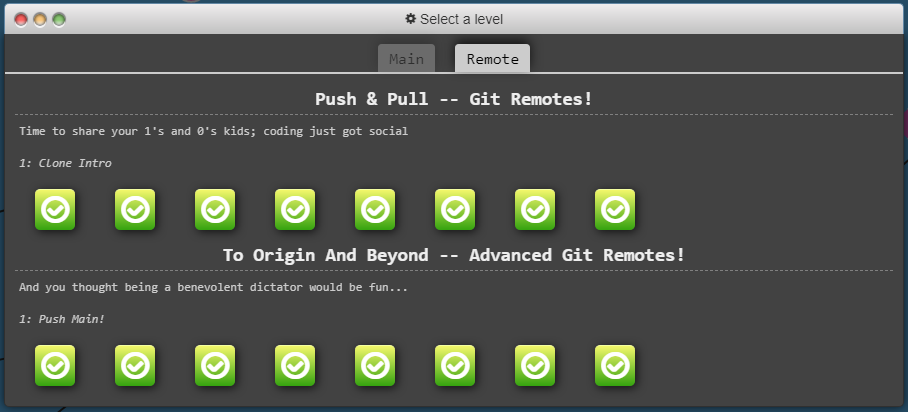Click the green zoom window button
Viewport: 908px width, 412px height.
click(x=59, y=19)
